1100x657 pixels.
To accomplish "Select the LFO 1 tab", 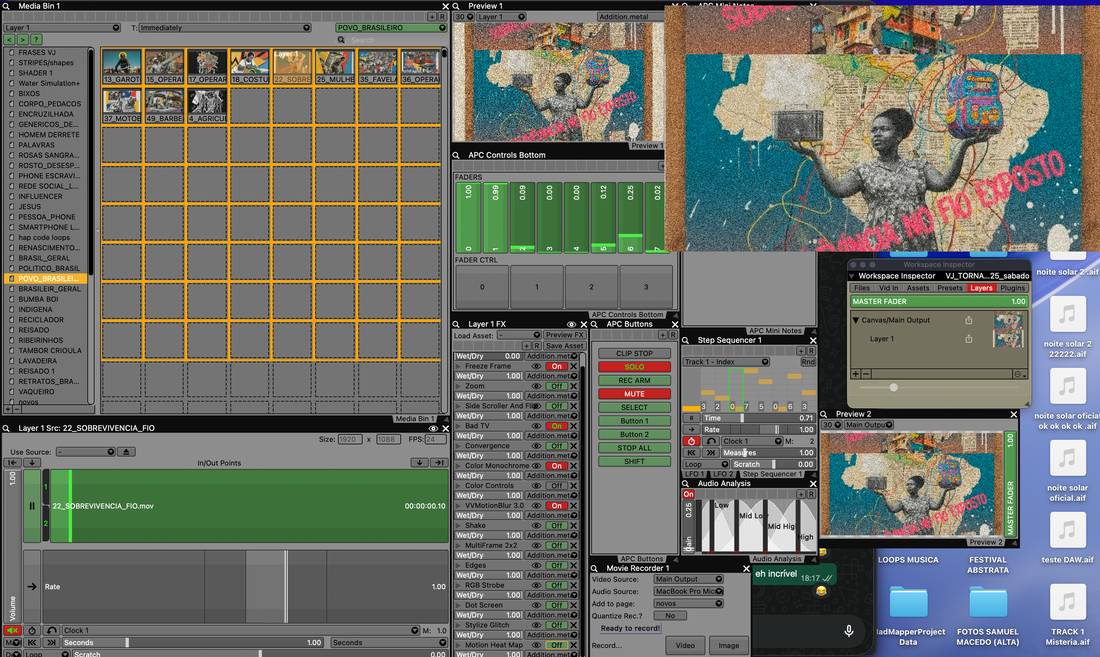I will point(695,474).
